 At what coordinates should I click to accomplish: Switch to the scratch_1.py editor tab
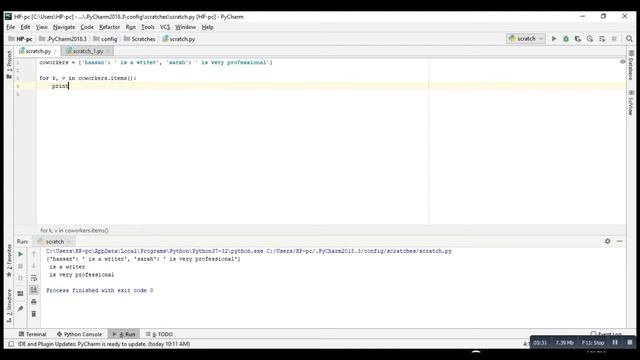coord(88,51)
